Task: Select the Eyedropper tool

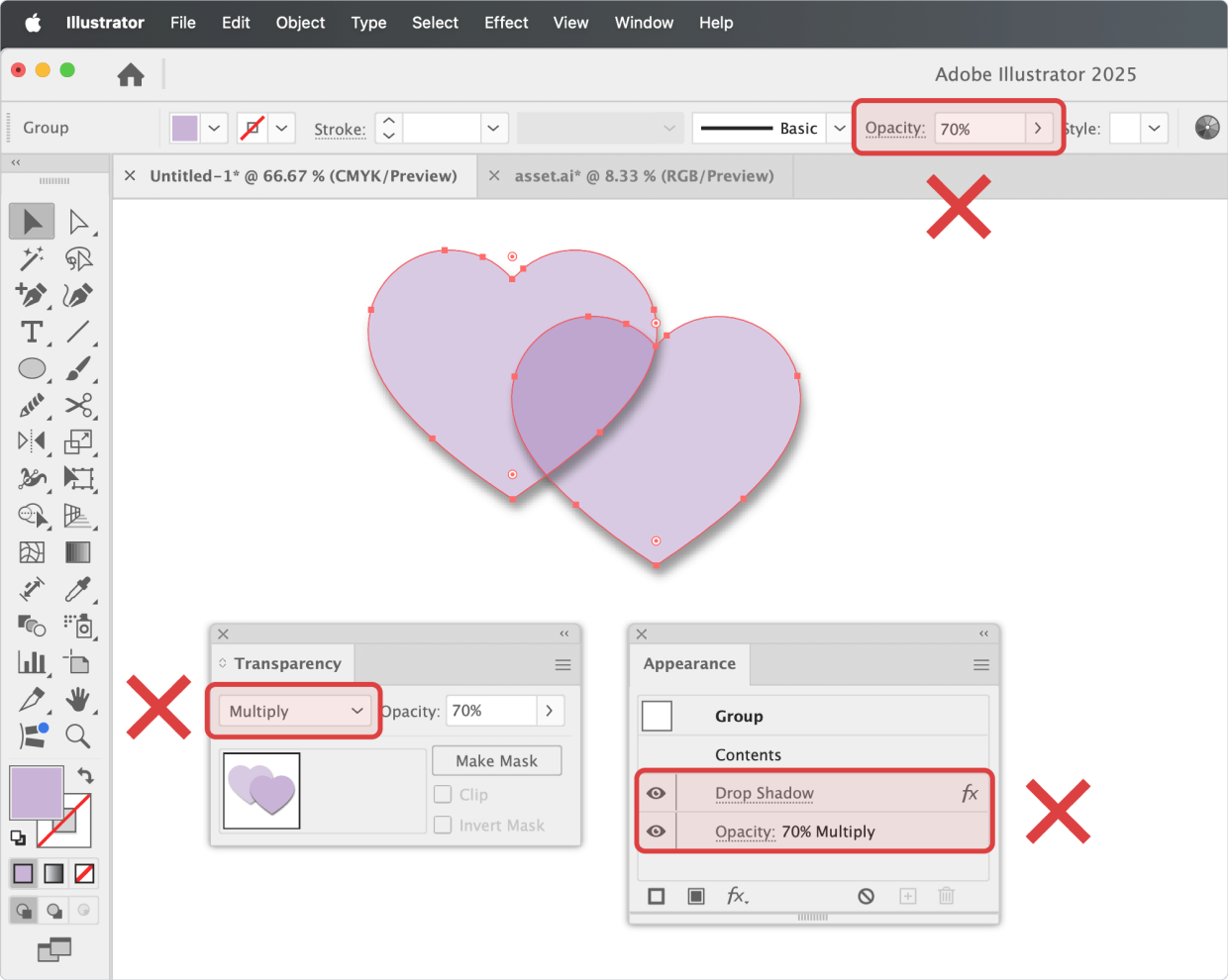Action: tap(78, 589)
